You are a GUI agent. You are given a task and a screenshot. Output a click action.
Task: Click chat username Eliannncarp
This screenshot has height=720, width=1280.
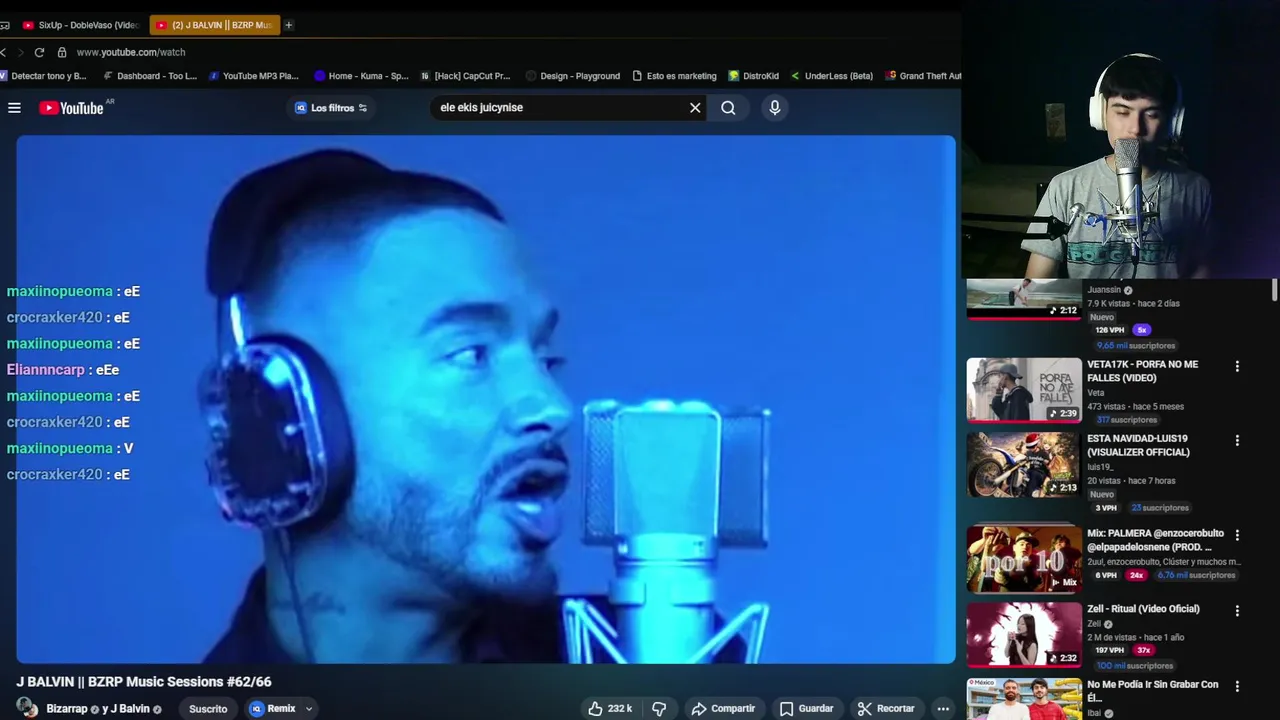point(46,370)
